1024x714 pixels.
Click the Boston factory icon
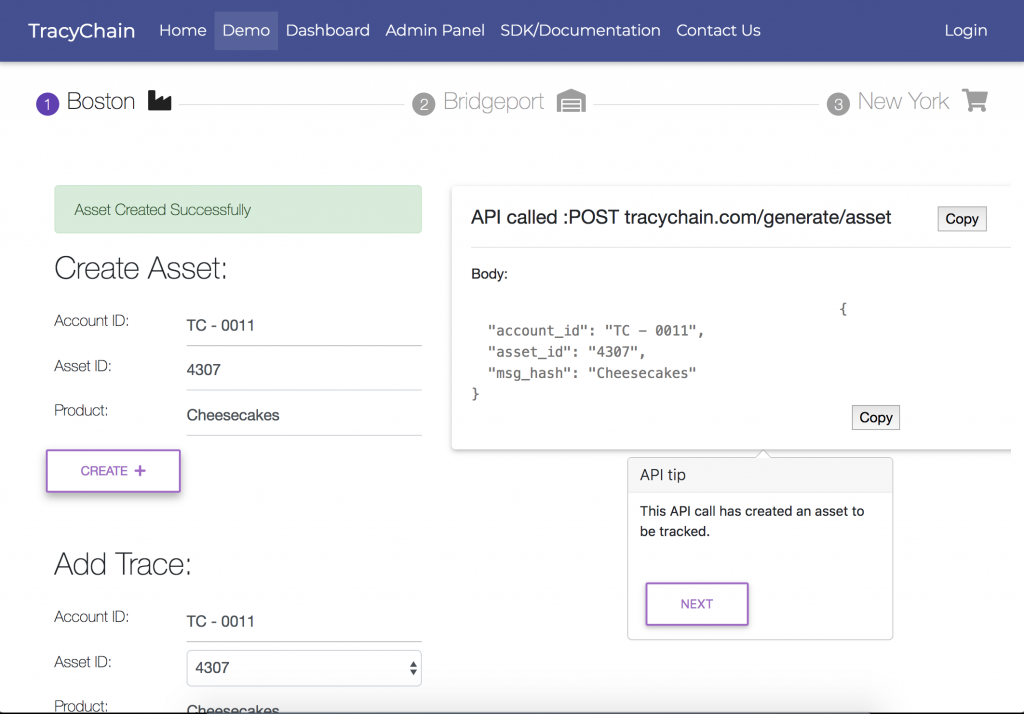click(x=160, y=100)
